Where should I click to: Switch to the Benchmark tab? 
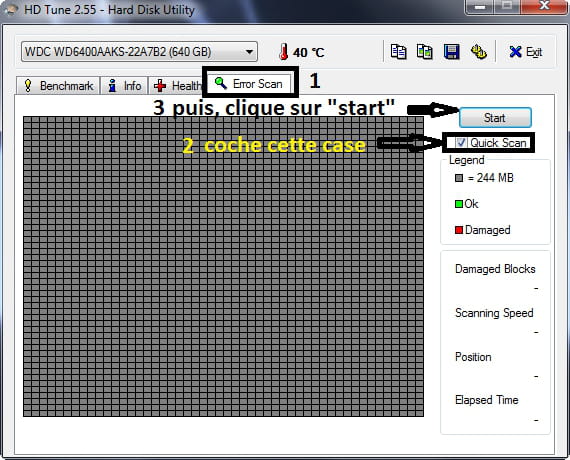pos(58,86)
